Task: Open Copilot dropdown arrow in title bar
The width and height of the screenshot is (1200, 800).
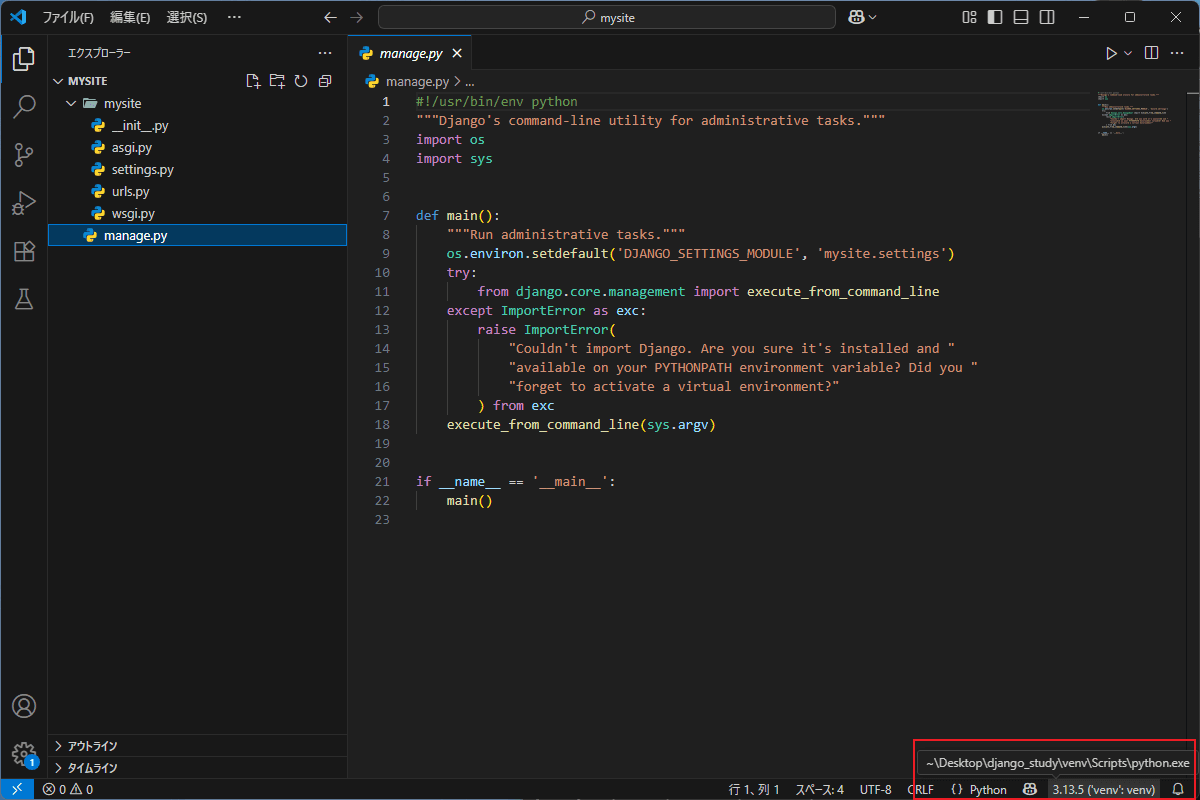Action: (873, 17)
